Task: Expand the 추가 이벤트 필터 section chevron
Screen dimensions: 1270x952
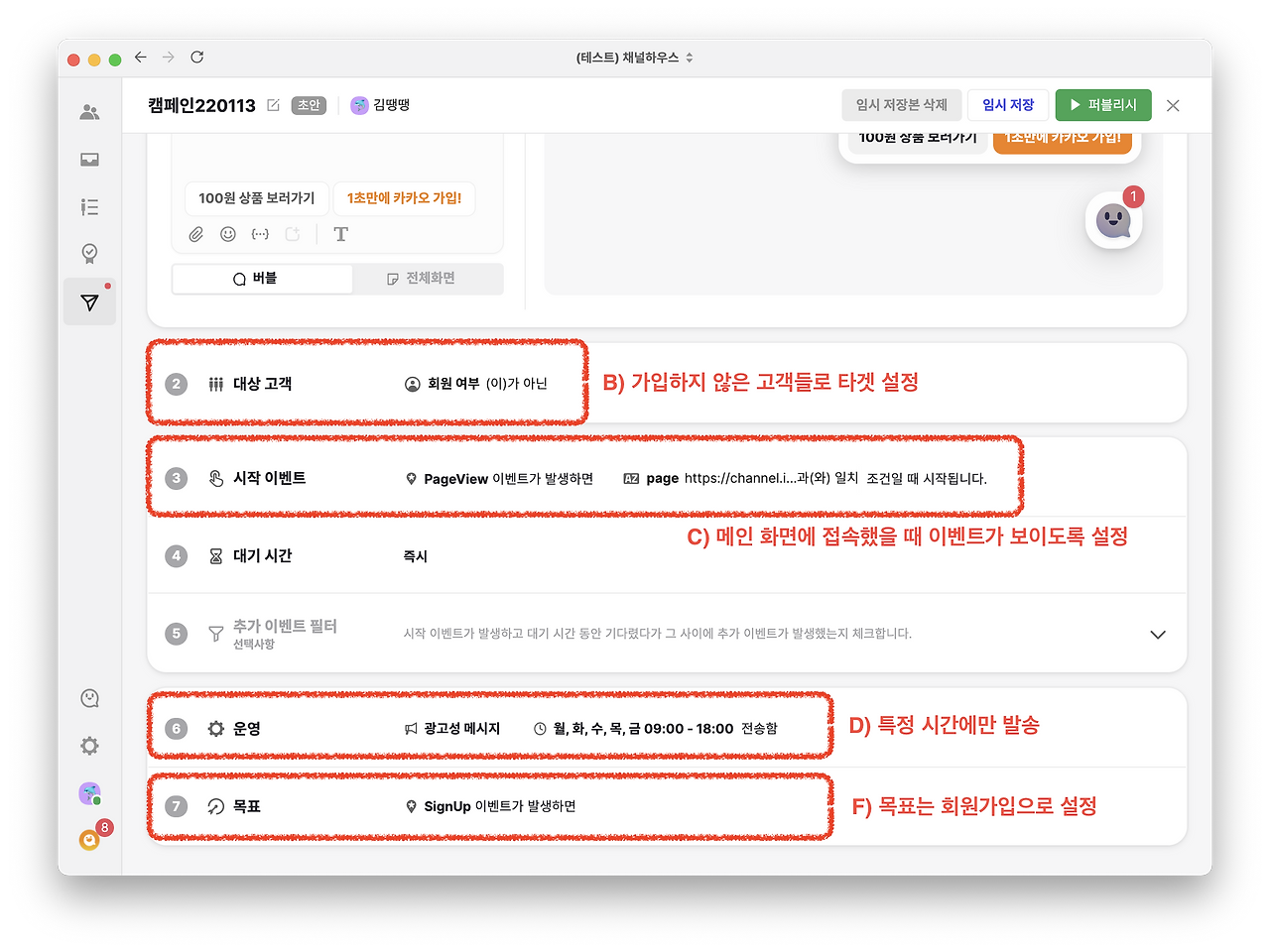Action: click(x=1158, y=635)
